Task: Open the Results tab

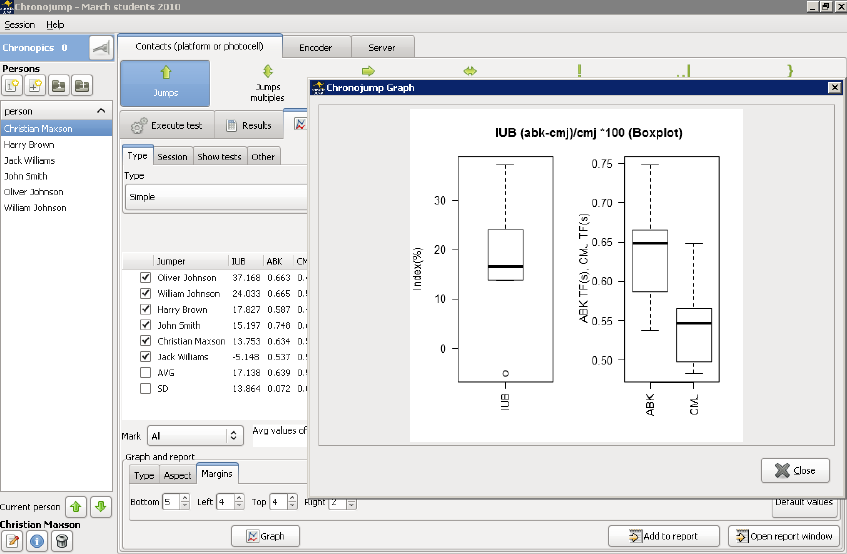Action: pyautogui.click(x=249, y=125)
